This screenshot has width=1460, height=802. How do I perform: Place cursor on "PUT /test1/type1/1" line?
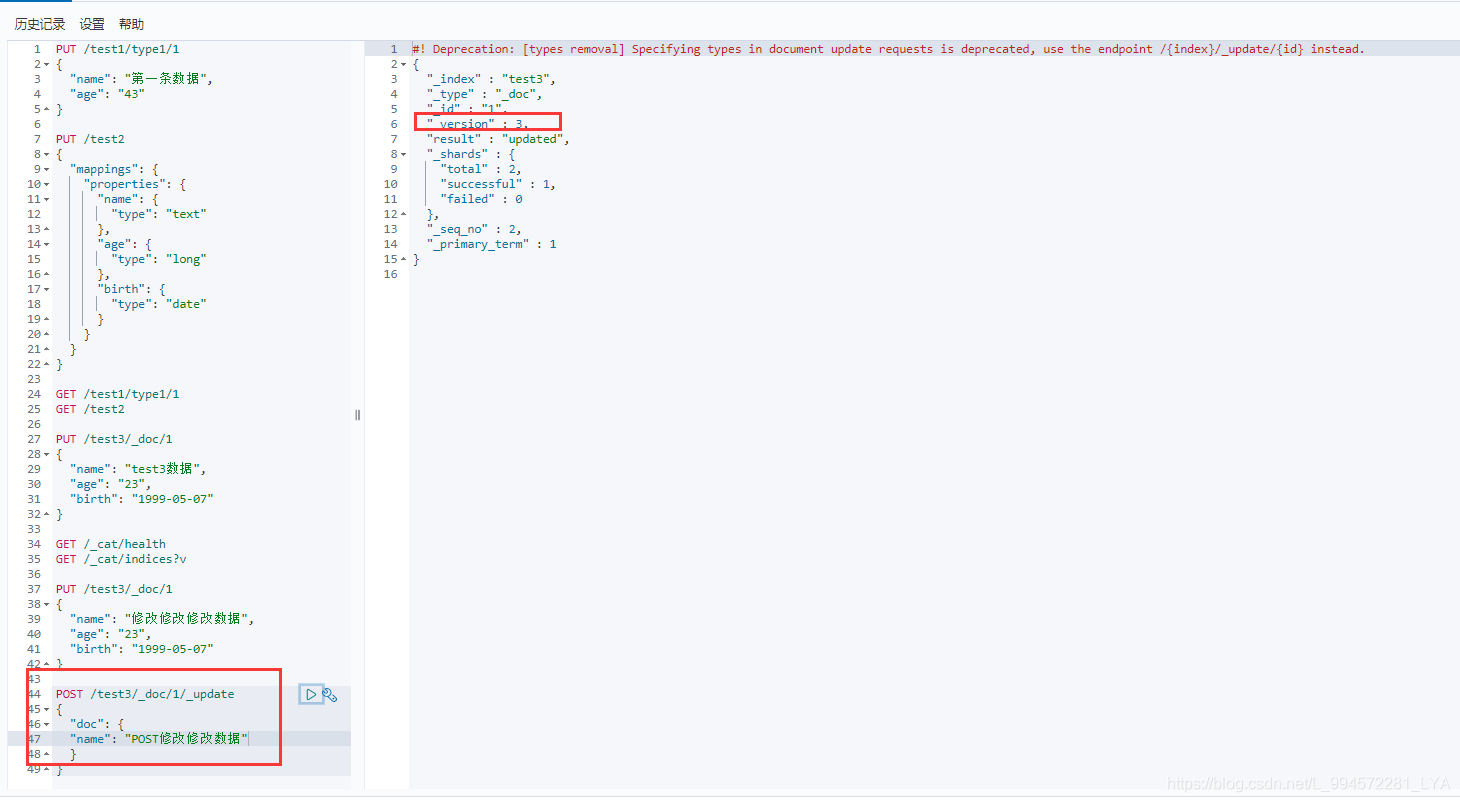point(118,49)
